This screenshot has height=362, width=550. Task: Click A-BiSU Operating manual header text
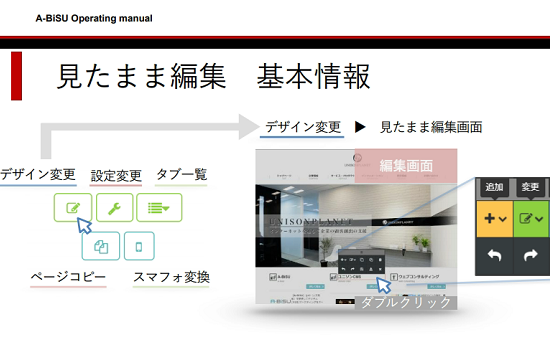(94, 18)
